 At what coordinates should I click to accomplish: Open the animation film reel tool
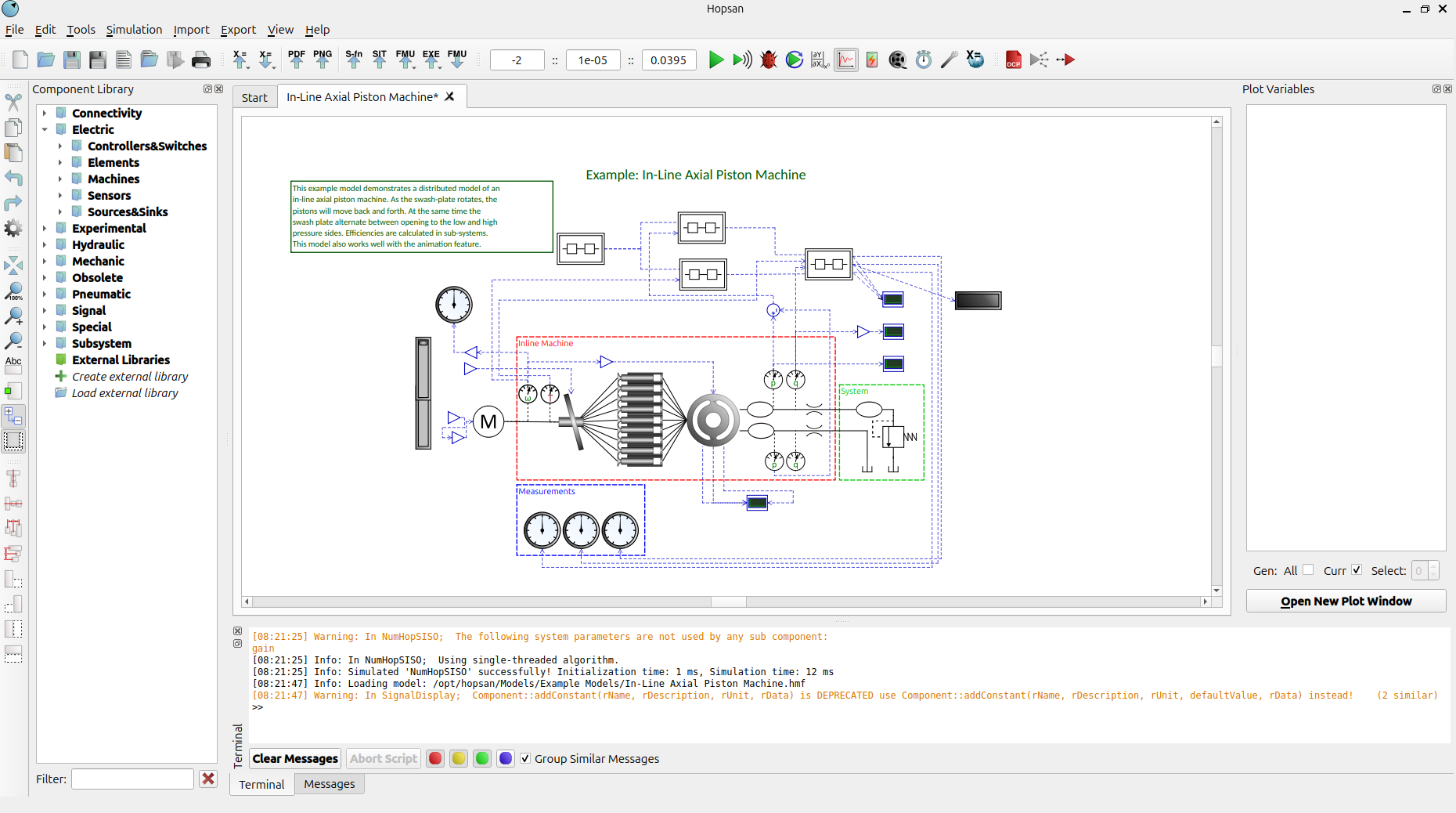pos(898,60)
